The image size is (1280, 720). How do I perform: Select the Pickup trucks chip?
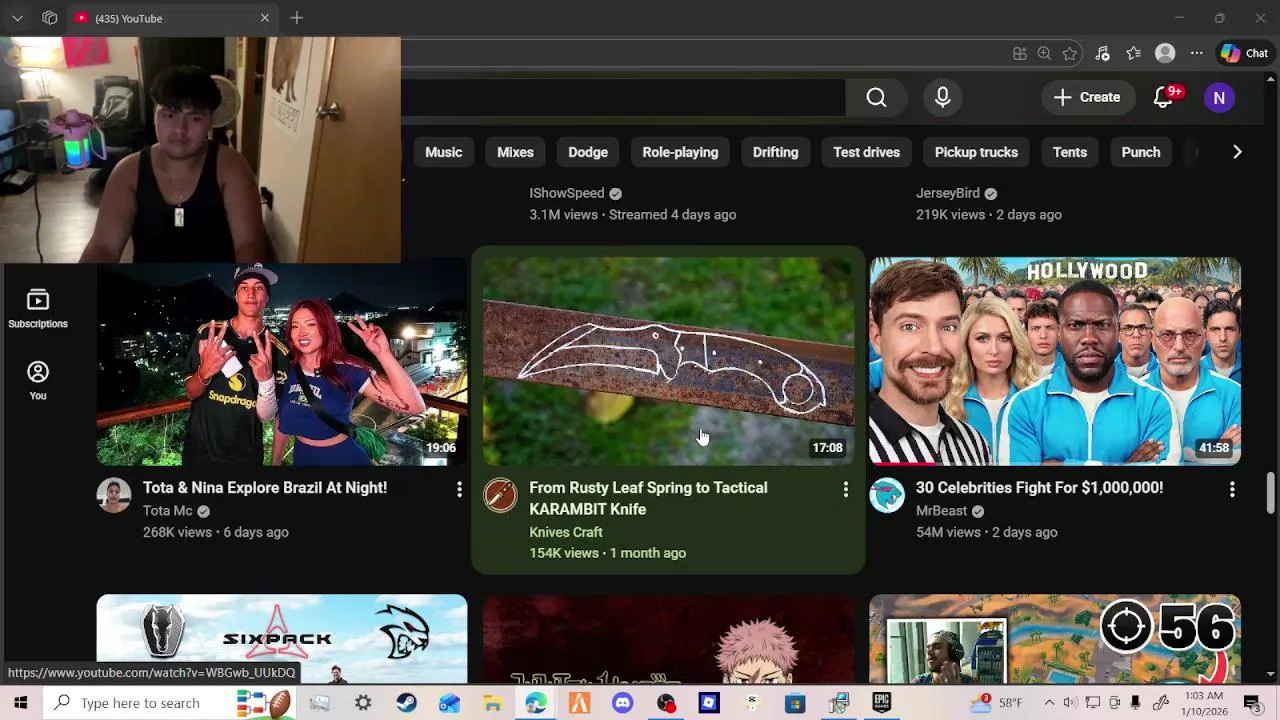tap(976, 152)
